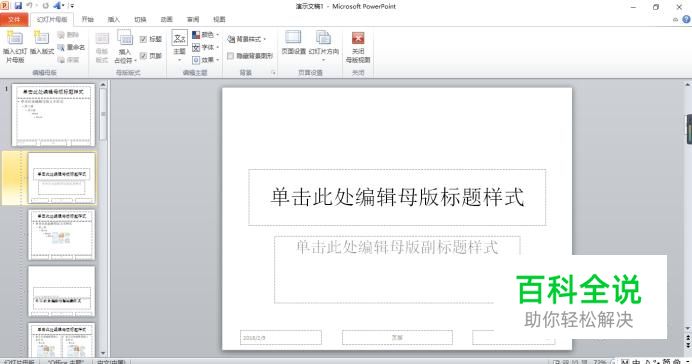
Task: Switch to the Animations (动画) tab
Action: coord(166,19)
